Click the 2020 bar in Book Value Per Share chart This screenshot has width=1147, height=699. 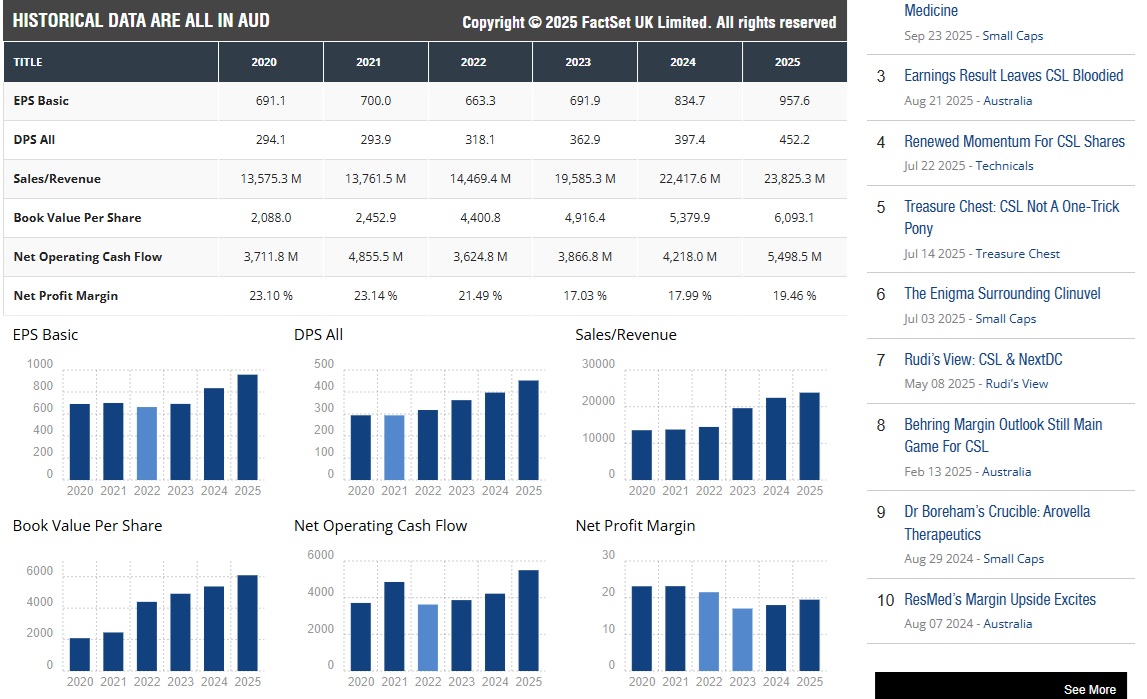point(80,654)
